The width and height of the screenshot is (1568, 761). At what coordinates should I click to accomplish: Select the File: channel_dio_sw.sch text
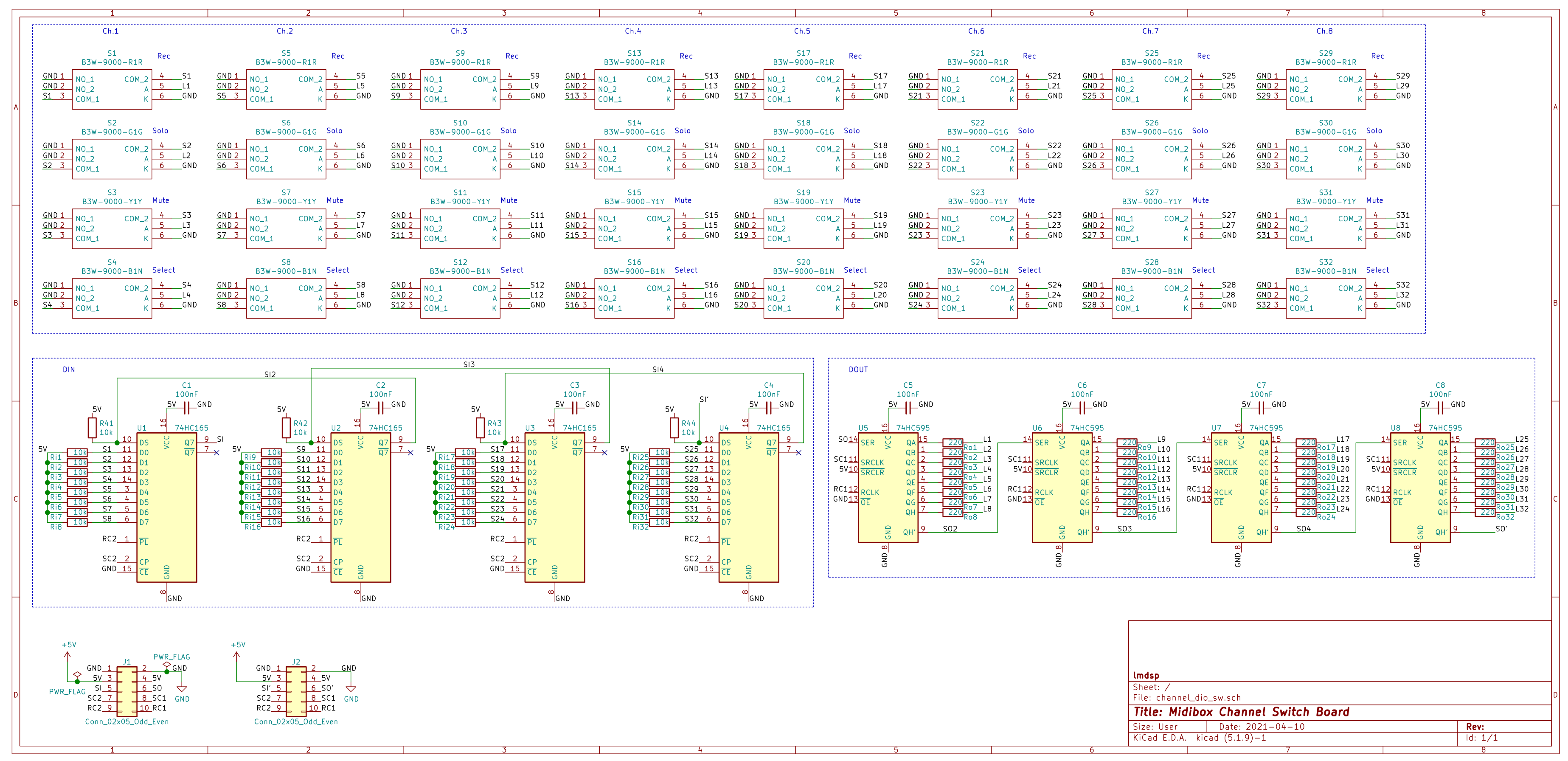click(1186, 698)
